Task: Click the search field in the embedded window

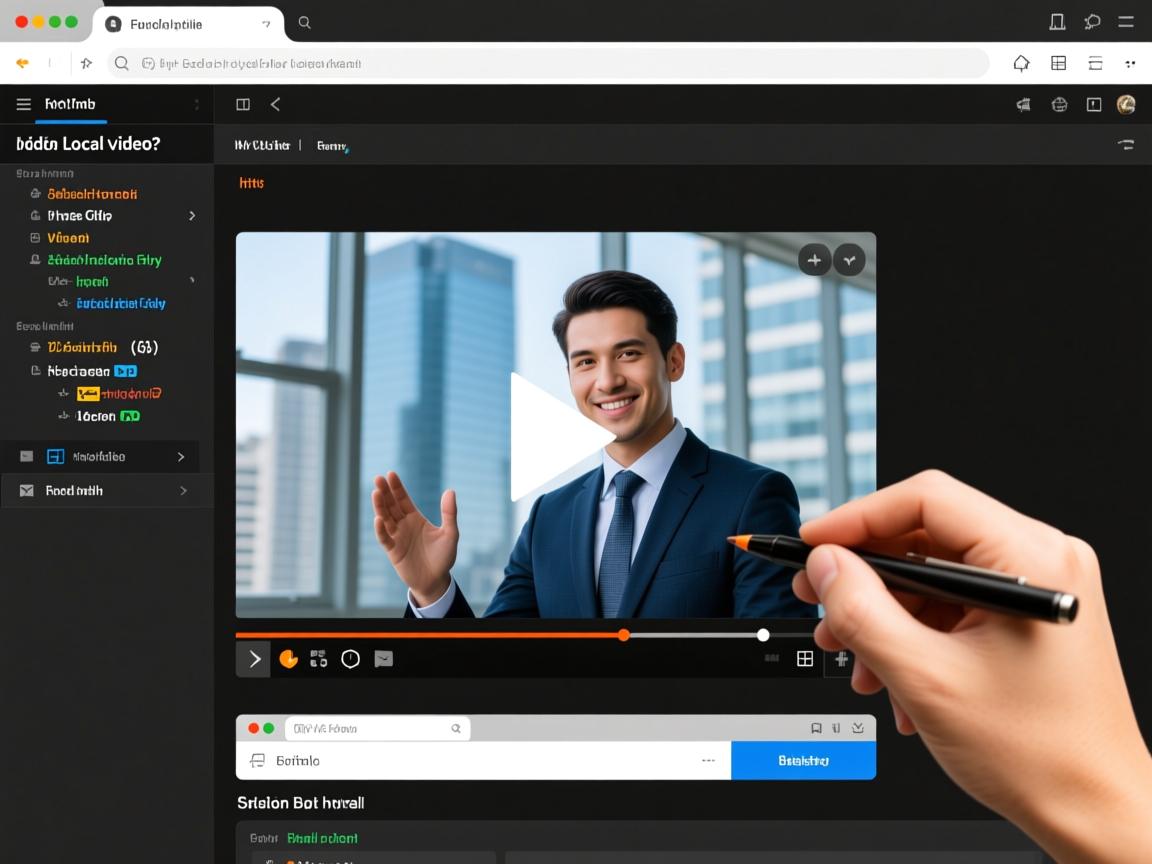Action: pyautogui.click(x=377, y=729)
